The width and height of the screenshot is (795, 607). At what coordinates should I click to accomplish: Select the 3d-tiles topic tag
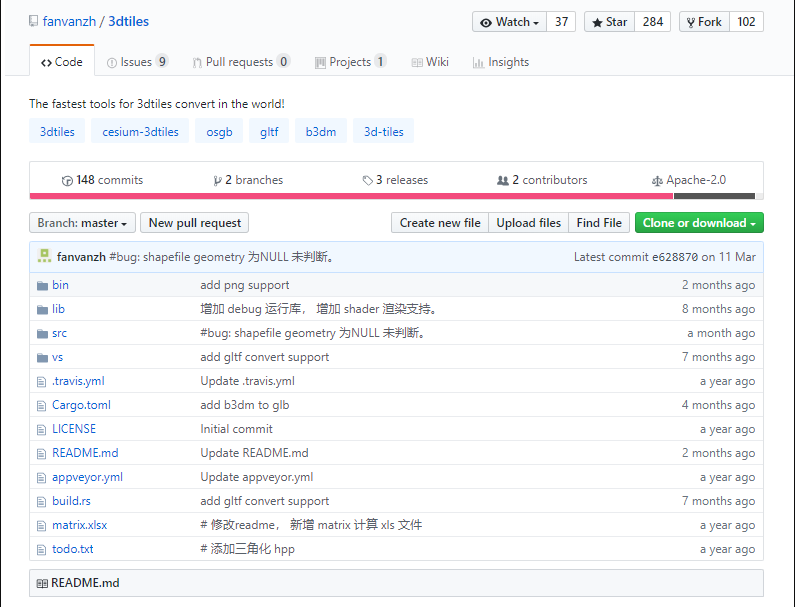(383, 131)
